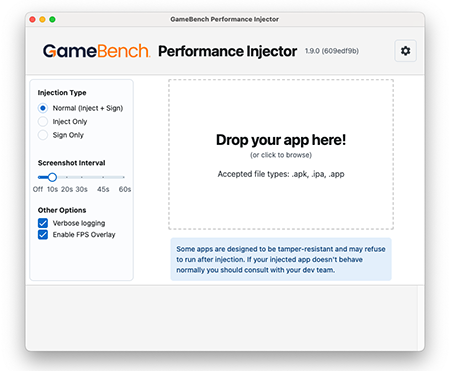
Task: Click the tamper-resistant apps info notice
Action: 281,259
